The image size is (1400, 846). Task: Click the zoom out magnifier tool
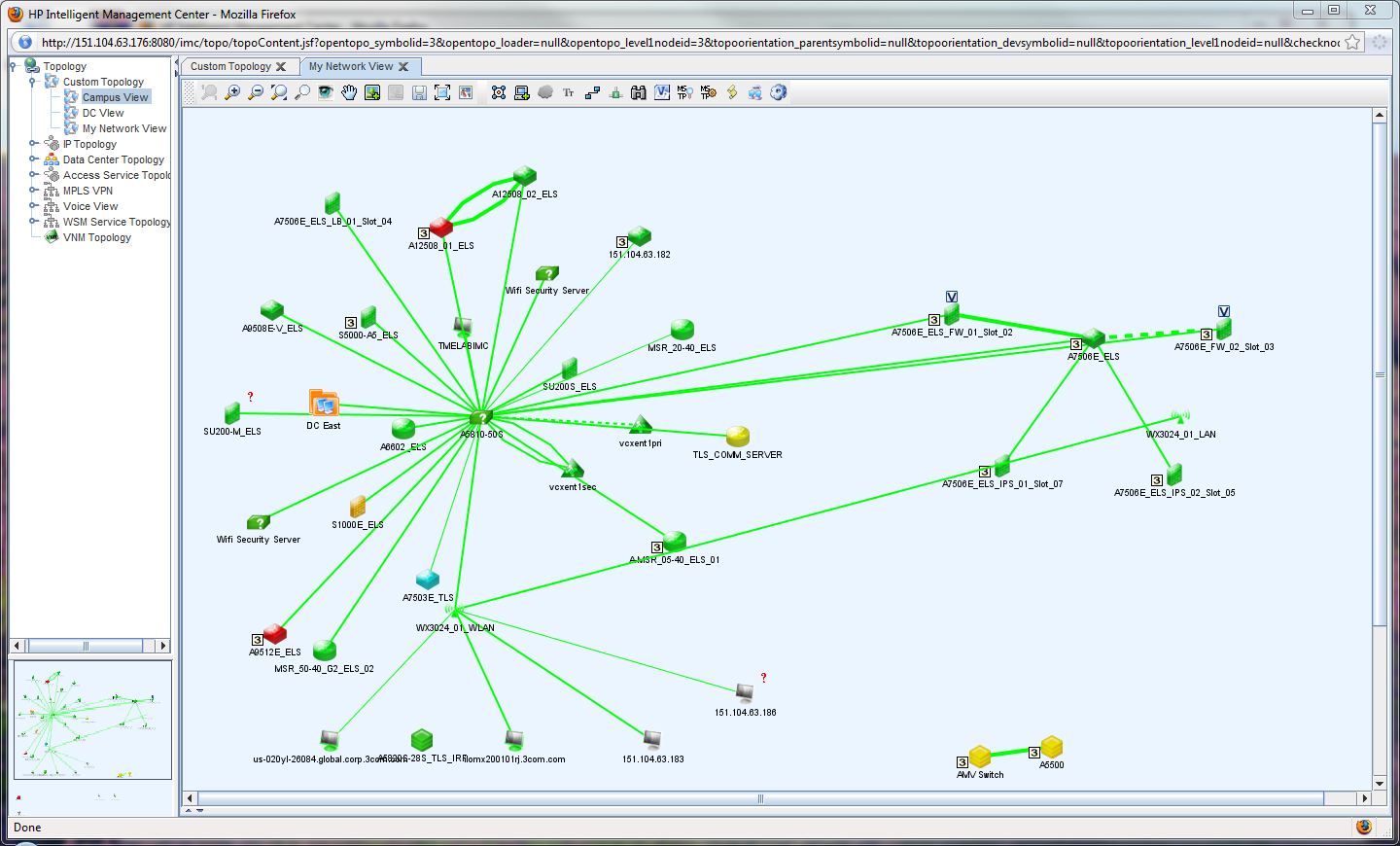(x=256, y=92)
